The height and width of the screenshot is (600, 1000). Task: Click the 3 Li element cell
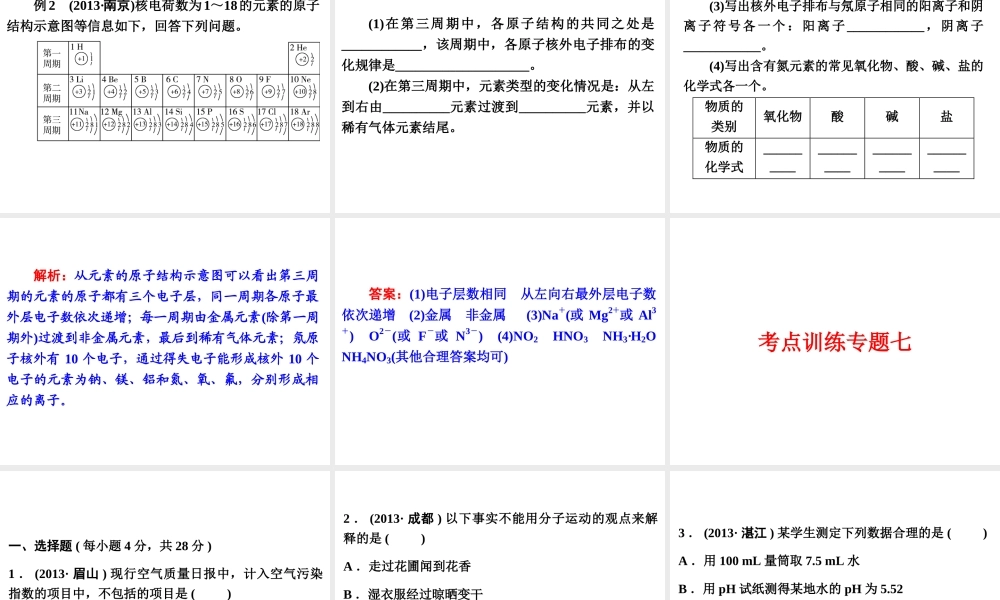[84, 90]
